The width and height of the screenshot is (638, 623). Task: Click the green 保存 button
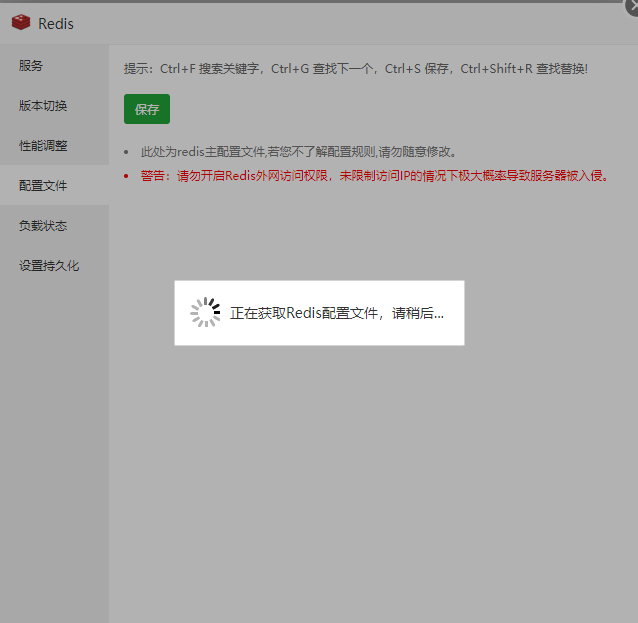147,109
